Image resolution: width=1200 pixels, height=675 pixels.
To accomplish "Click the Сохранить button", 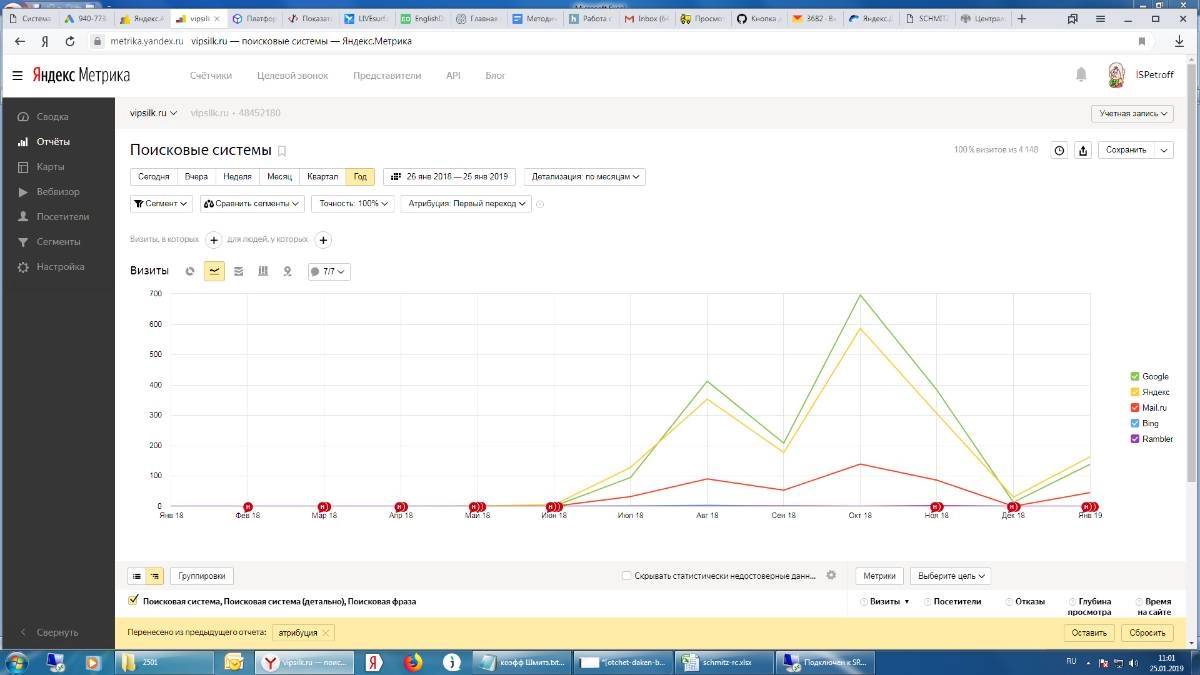I will point(1126,150).
